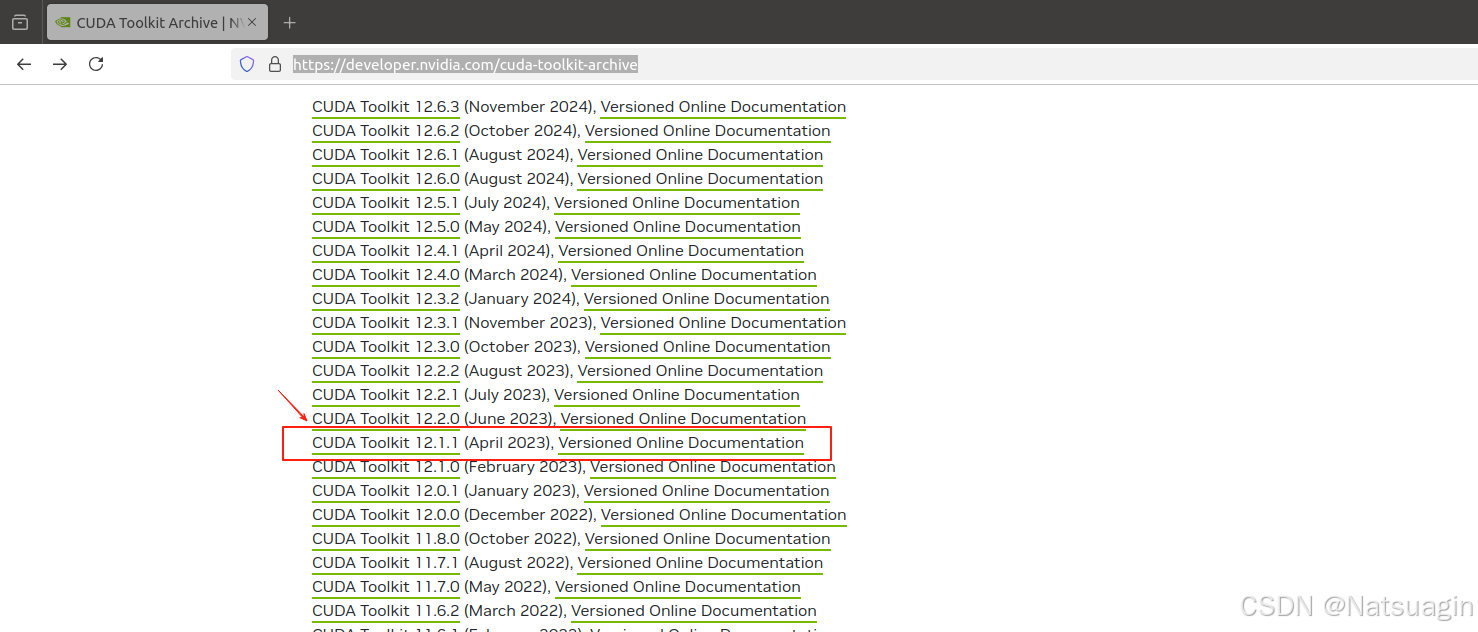
Task: Select the CUDA Toolkit Archive tab
Action: click(x=157, y=22)
